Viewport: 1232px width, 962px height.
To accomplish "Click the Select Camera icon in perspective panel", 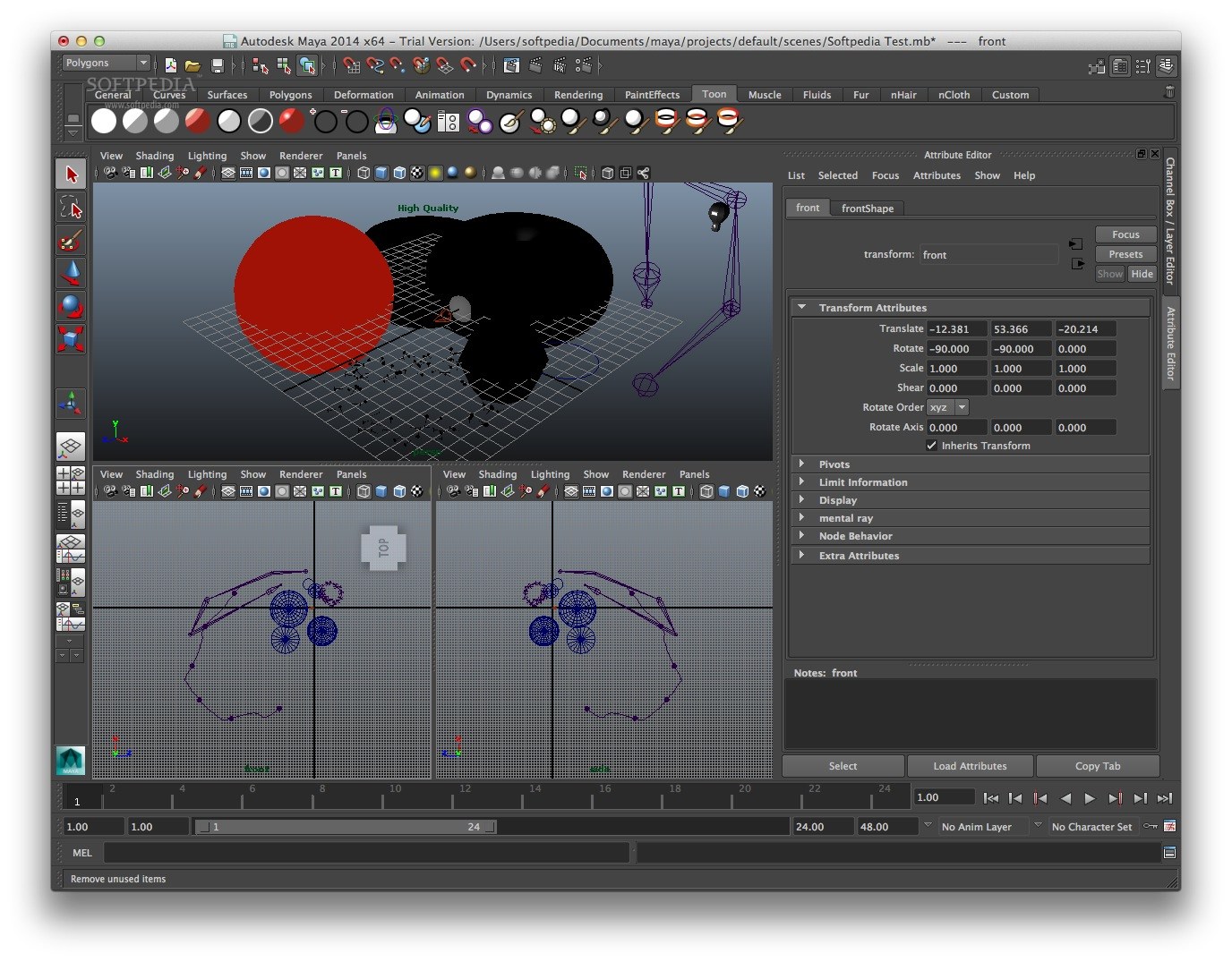I will (110, 173).
